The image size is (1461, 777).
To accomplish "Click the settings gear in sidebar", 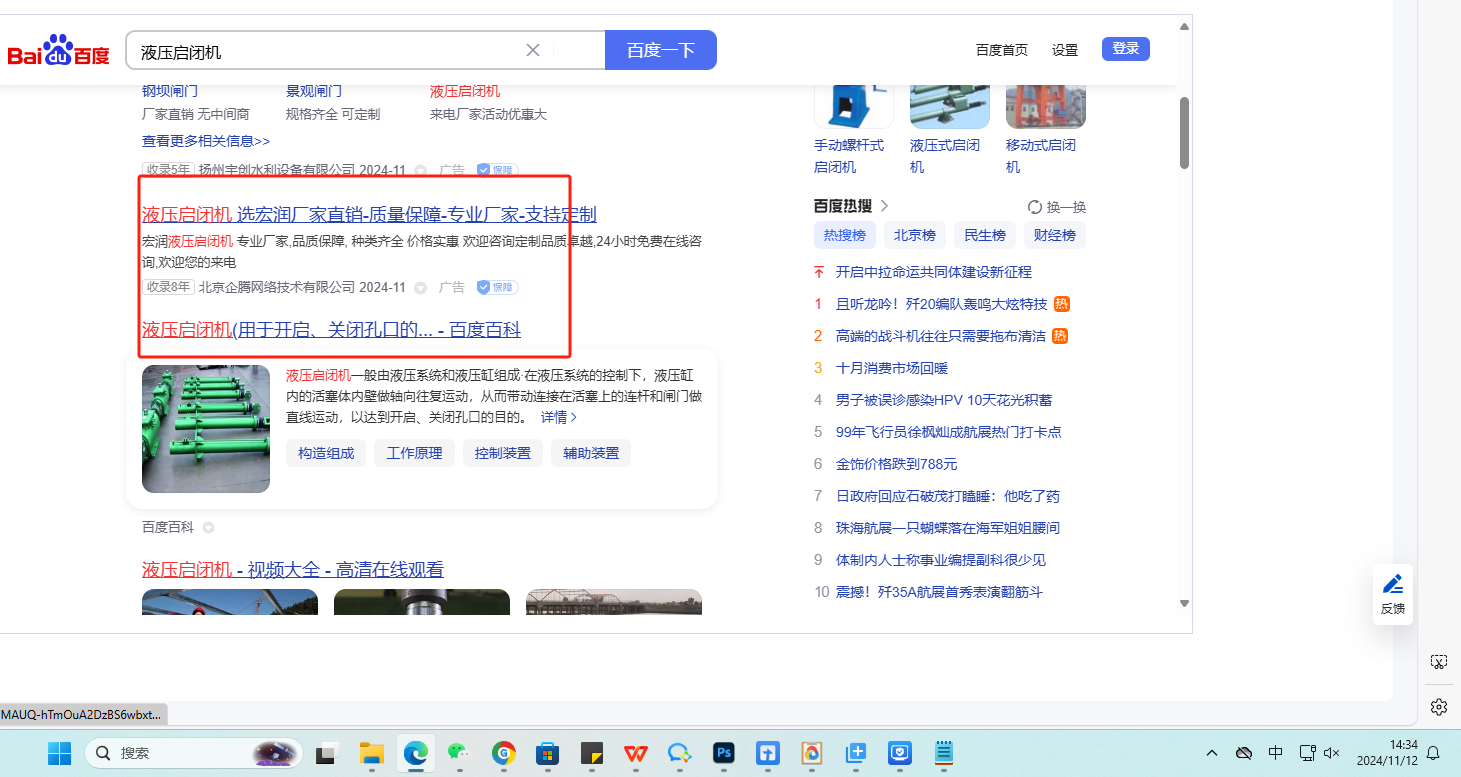I will (x=1438, y=707).
